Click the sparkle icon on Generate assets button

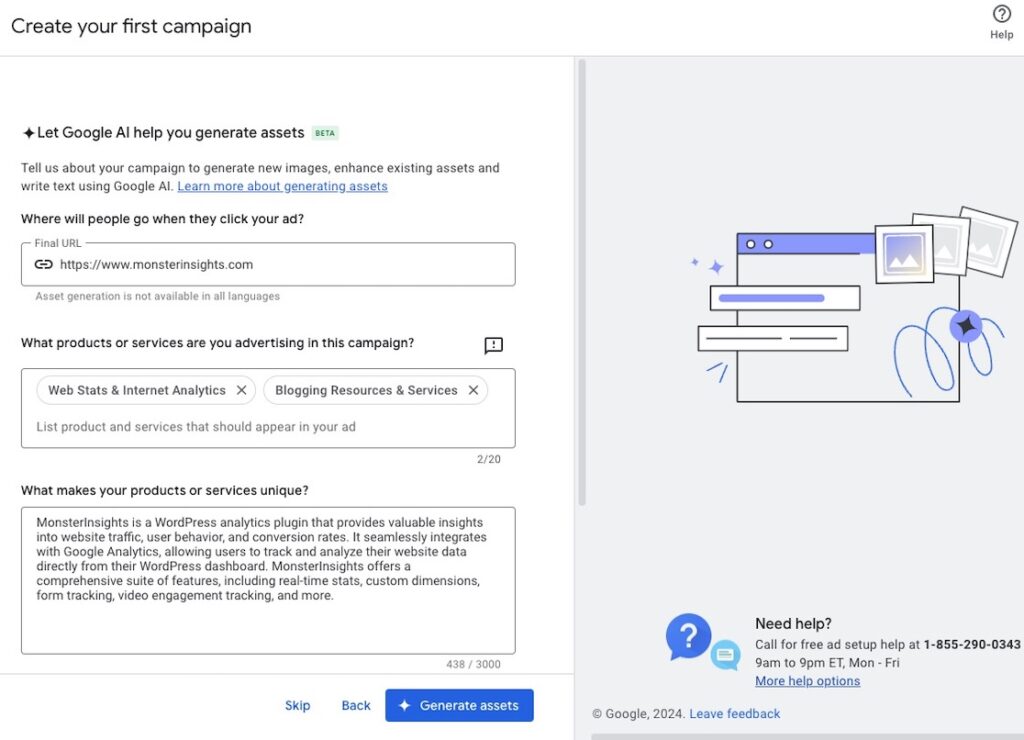404,706
